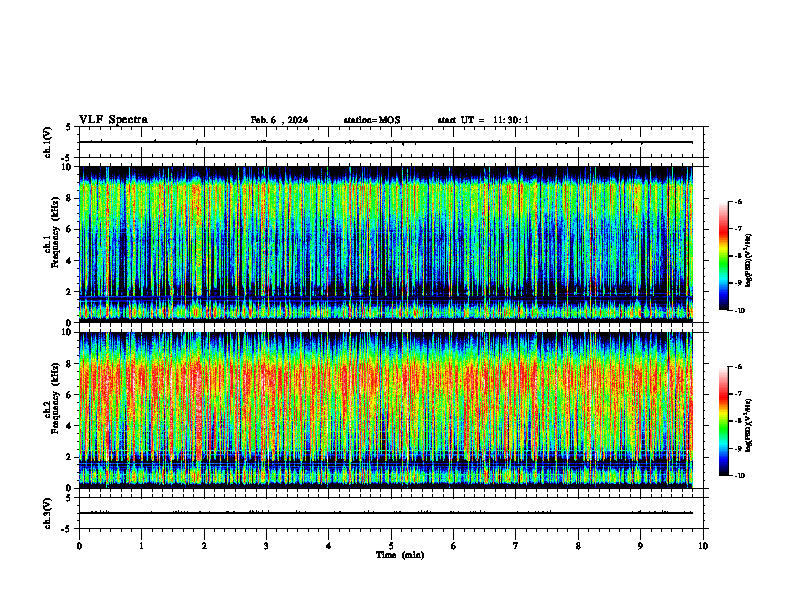Click time axis tick label "7"
792x612 pixels.
click(x=516, y=546)
